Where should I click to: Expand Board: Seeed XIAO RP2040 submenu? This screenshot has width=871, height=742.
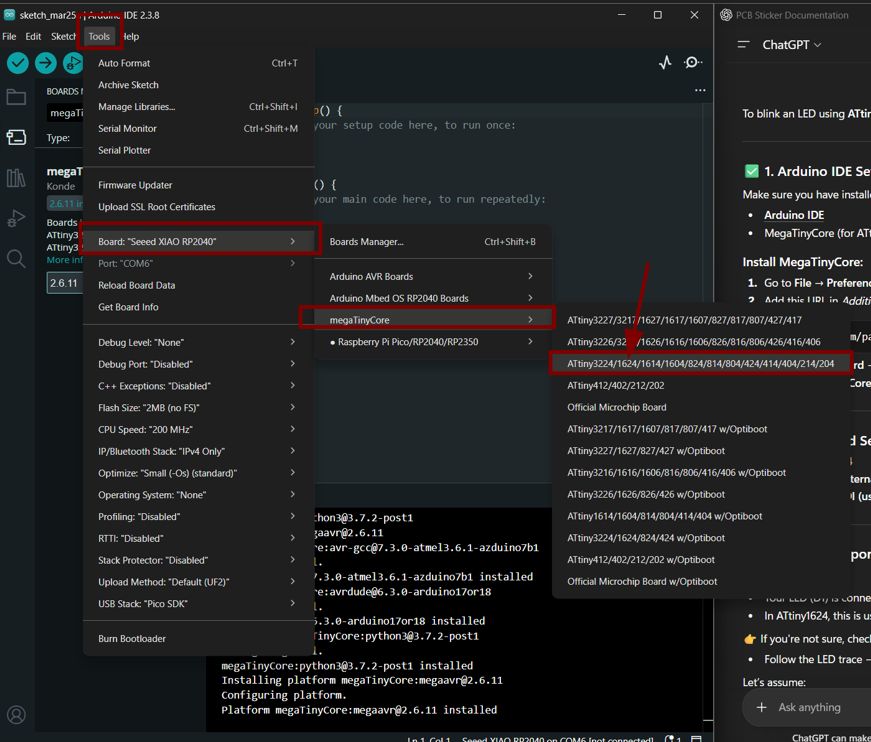198,242
